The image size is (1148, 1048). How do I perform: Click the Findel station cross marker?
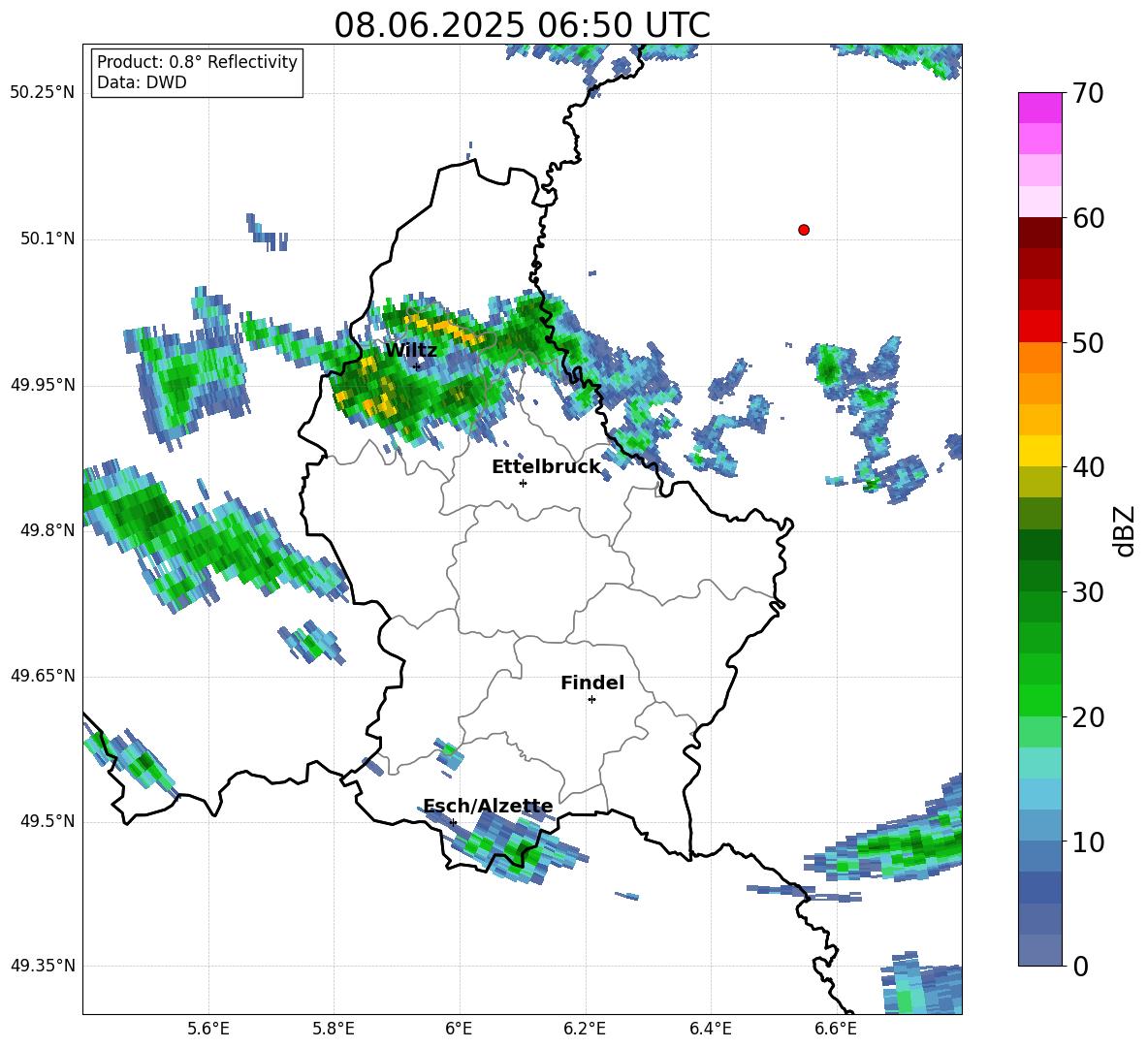coord(591,700)
